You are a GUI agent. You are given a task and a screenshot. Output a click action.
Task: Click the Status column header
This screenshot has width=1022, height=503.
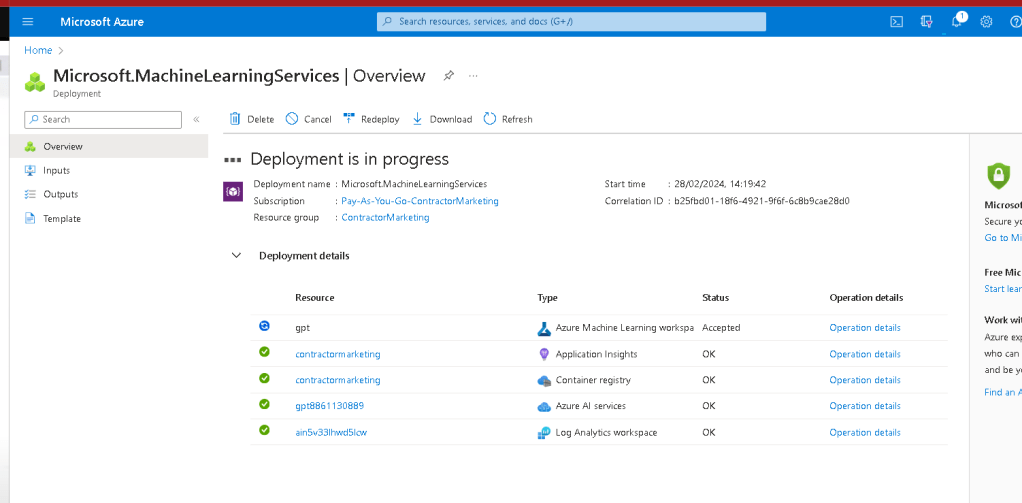pos(716,298)
